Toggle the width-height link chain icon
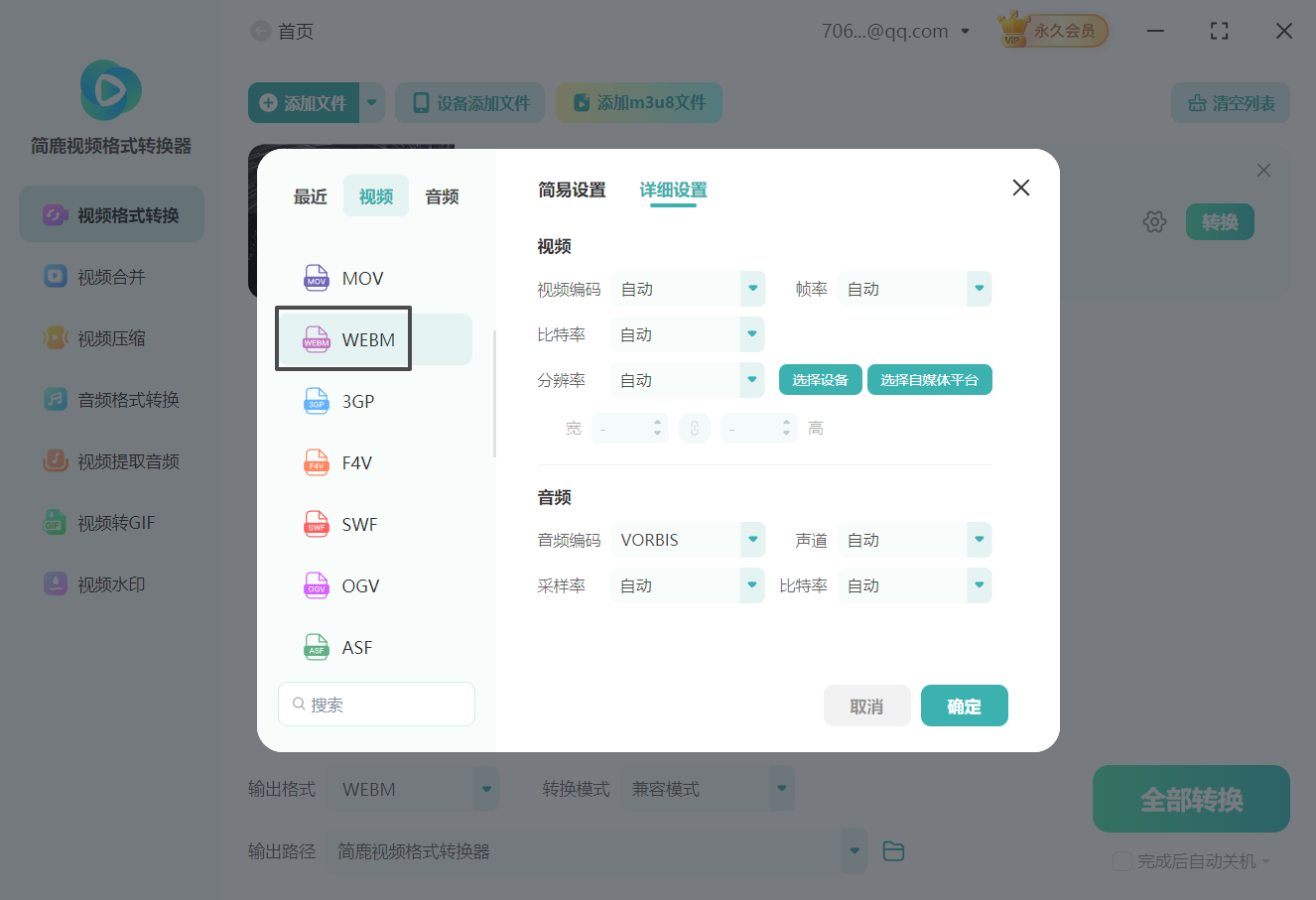The image size is (1316, 900). point(695,427)
